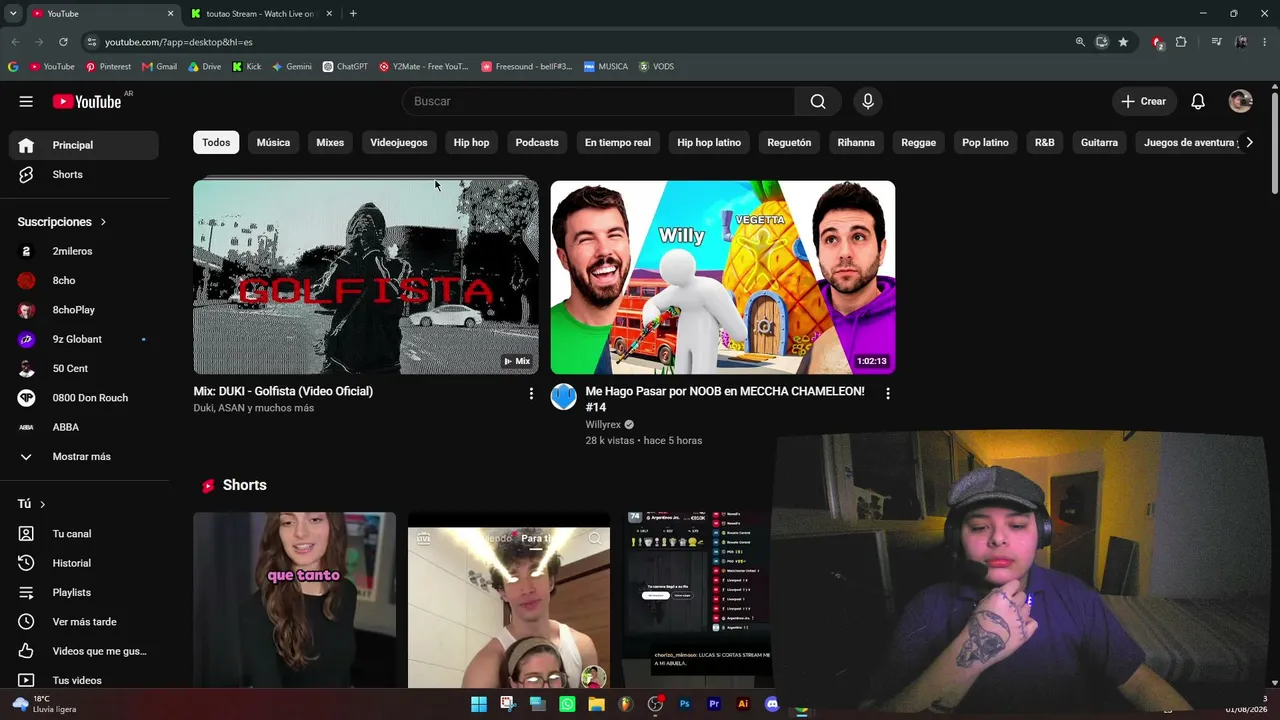Close the toutao Stream browser tab
Screen dimensions: 1280x720
click(327, 14)
